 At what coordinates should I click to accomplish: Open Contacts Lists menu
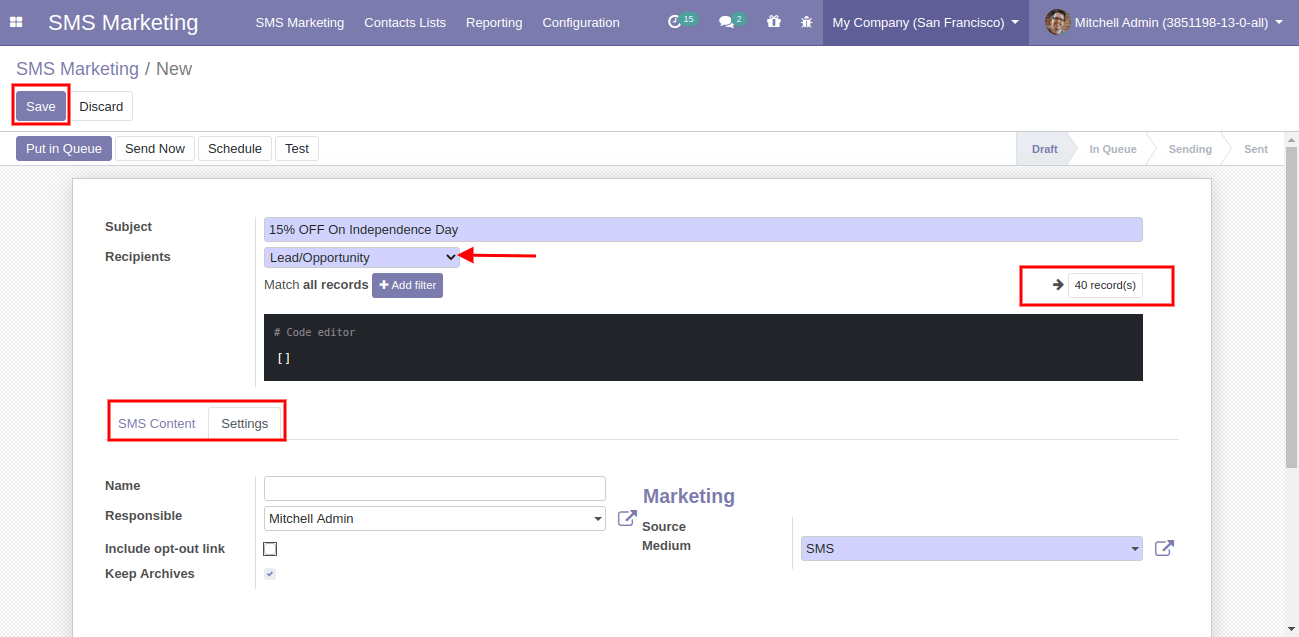[405, 22]
